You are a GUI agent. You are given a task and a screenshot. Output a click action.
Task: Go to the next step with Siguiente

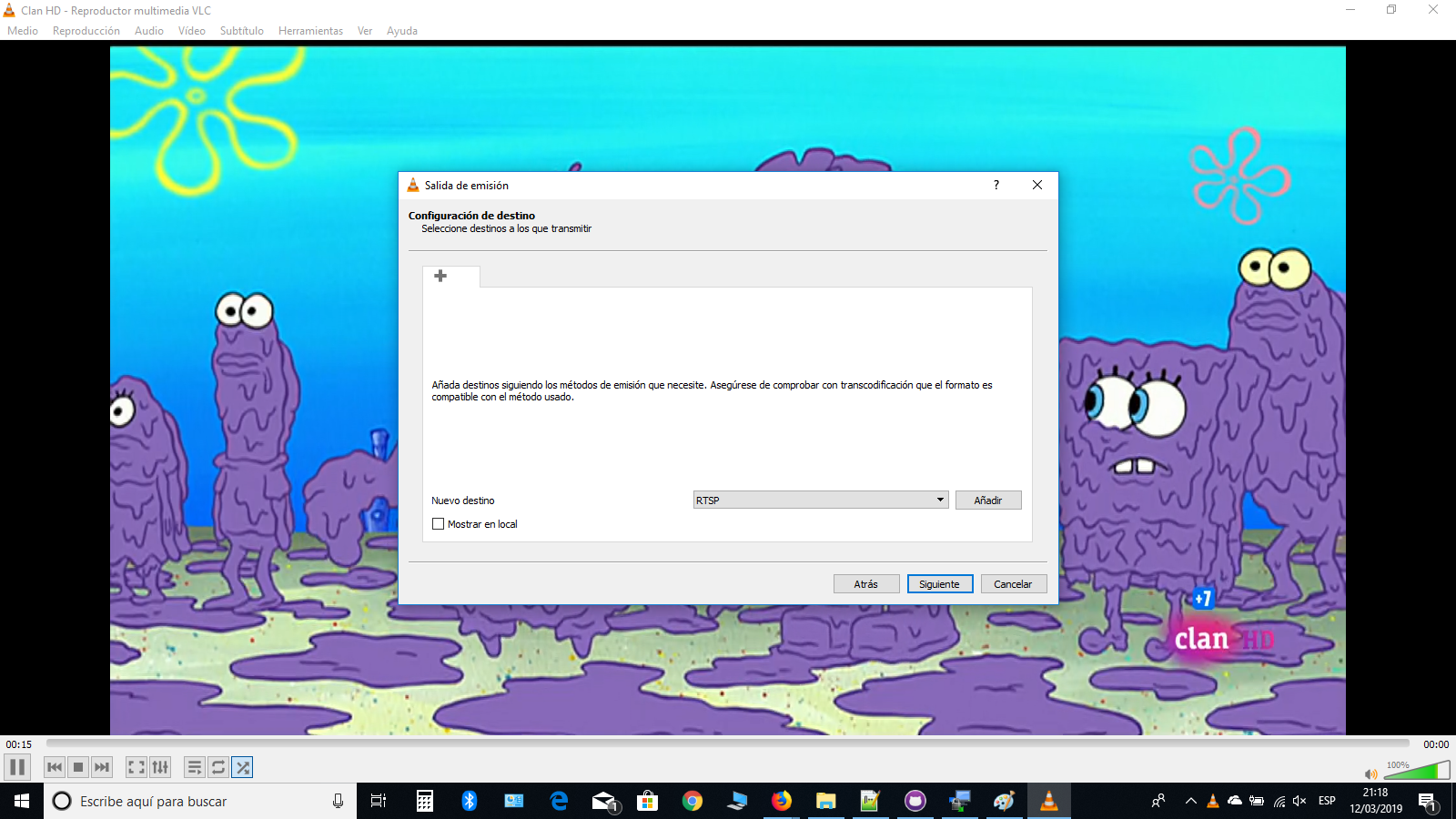(x=940, y=584)
